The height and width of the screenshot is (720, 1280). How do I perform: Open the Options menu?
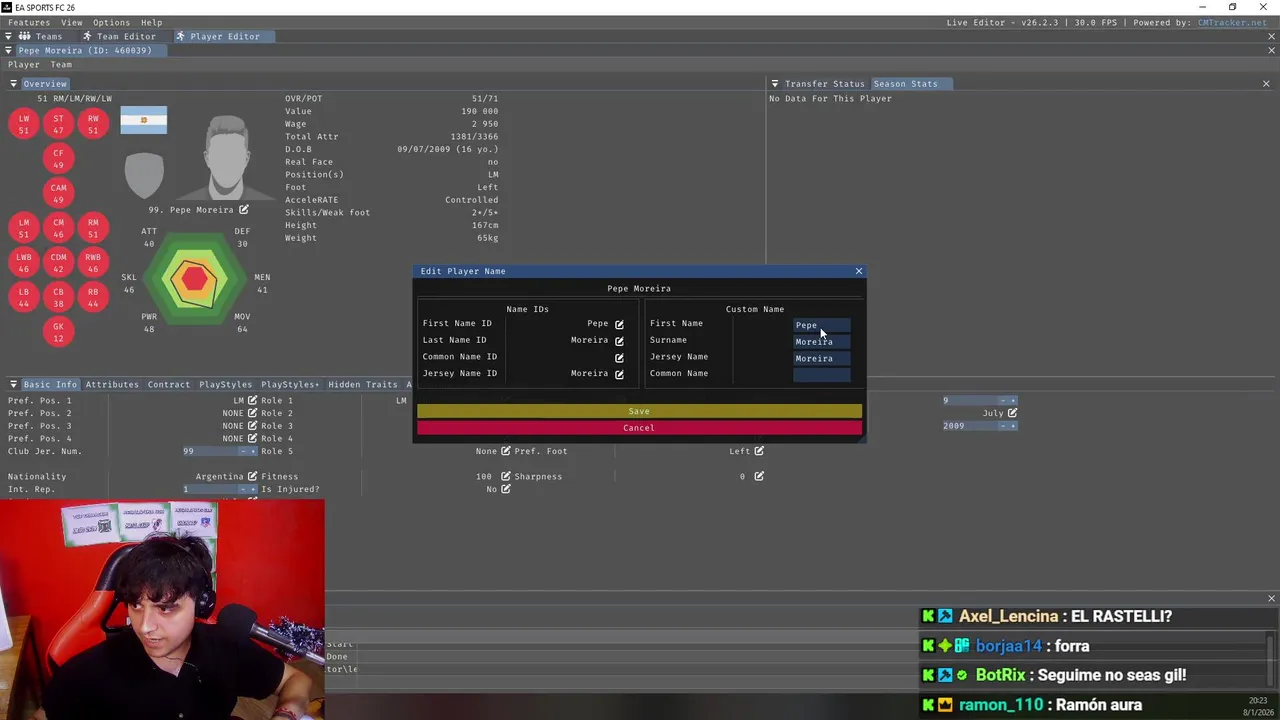[111, 22]
